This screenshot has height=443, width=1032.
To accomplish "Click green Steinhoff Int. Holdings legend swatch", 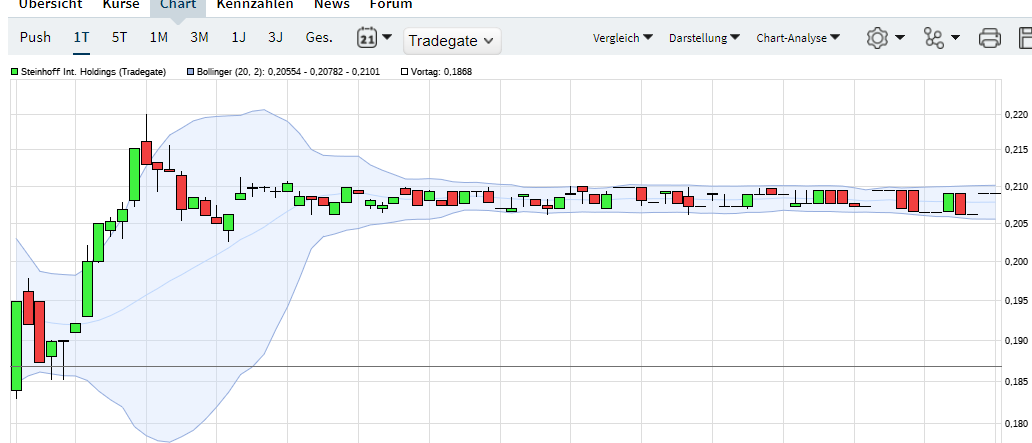I will 14,72.
